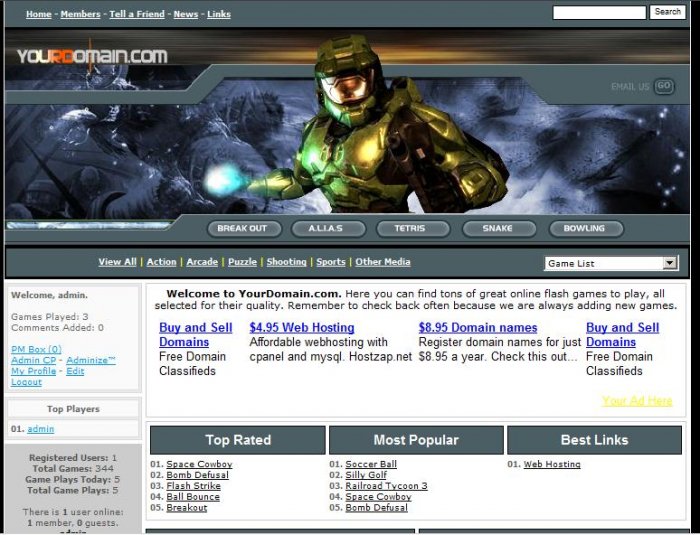Select the Shooting category
The width and height of the screenshot is (700, 535).
[287, 262]
